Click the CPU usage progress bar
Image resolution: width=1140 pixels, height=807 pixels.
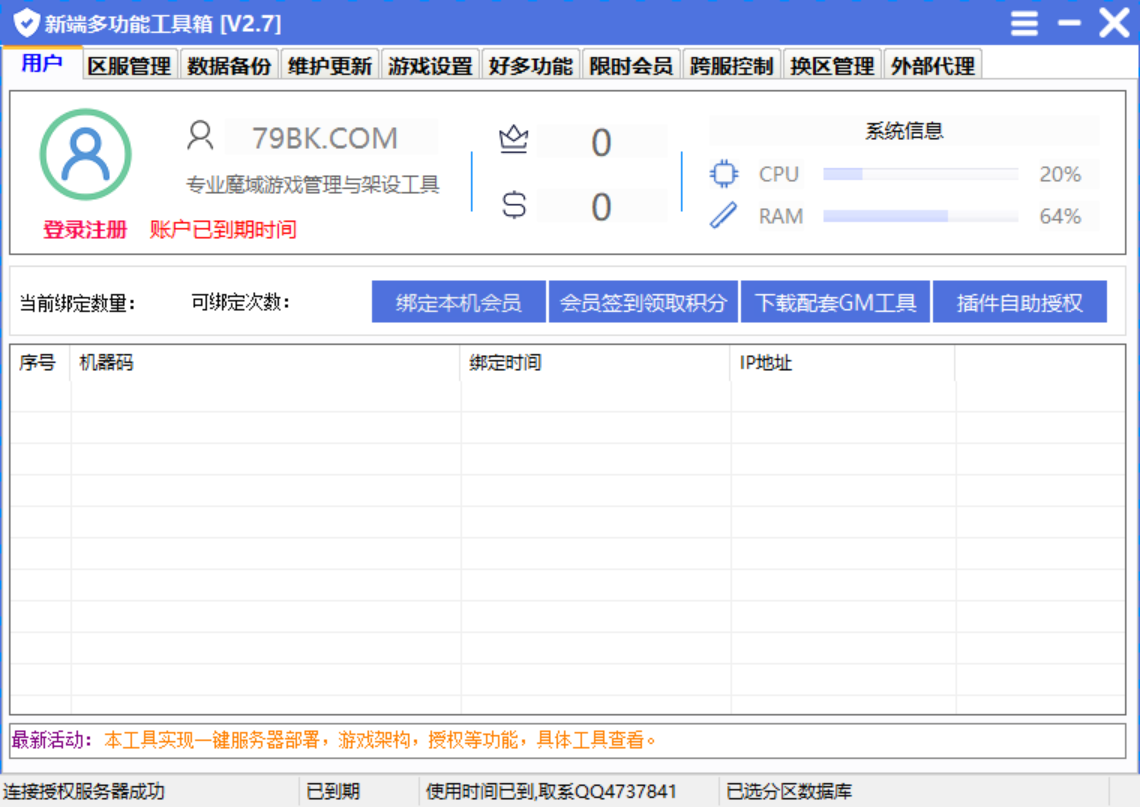point(920,174)
